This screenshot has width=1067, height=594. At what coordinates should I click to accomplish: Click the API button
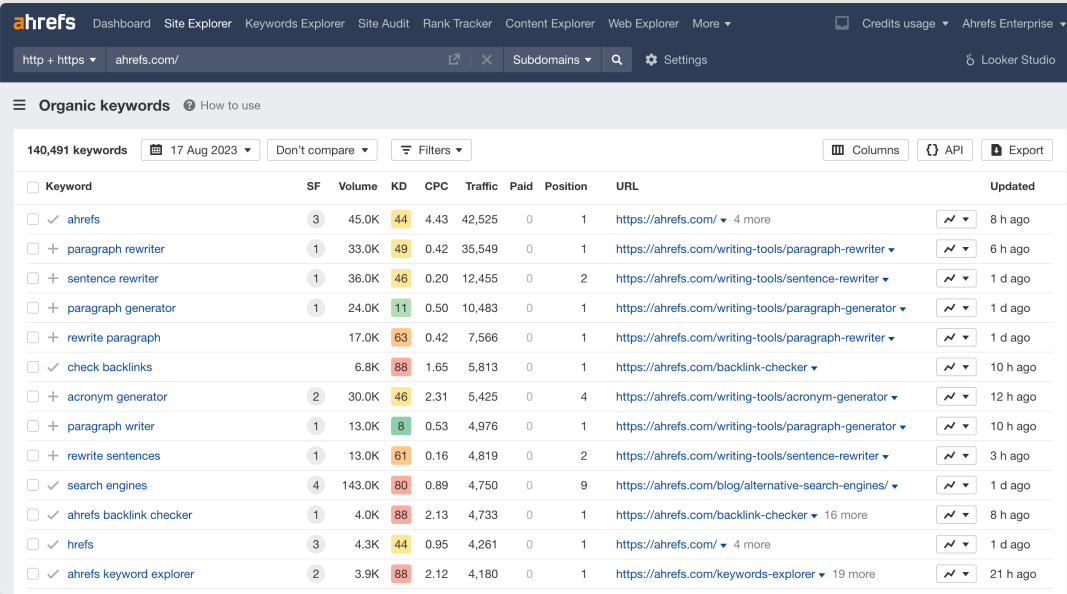945,150
